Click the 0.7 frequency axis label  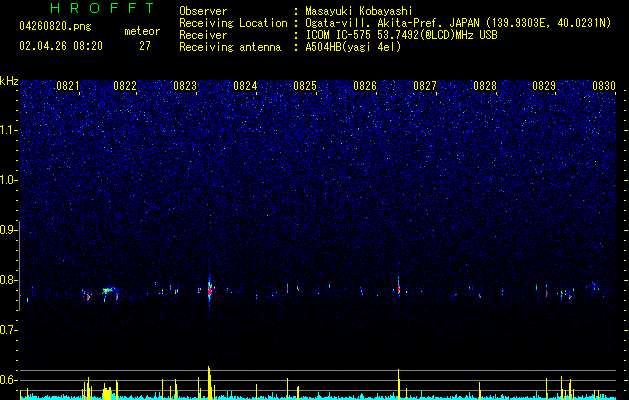[8, 330]
